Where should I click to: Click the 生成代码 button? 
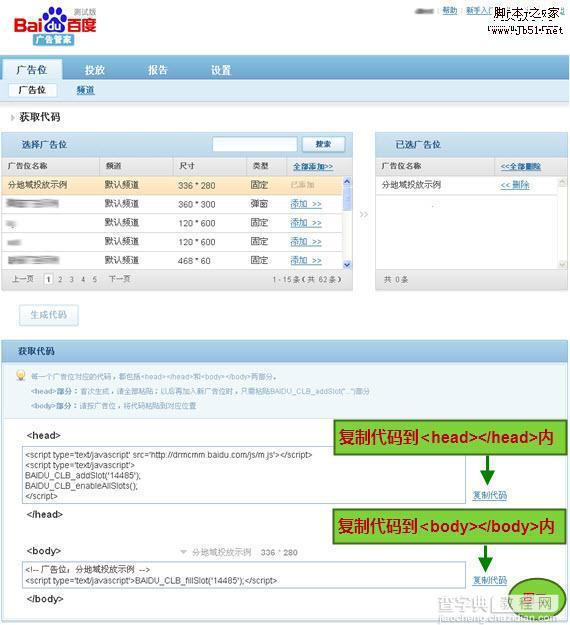pyautogui.click(x=49, y=315)
